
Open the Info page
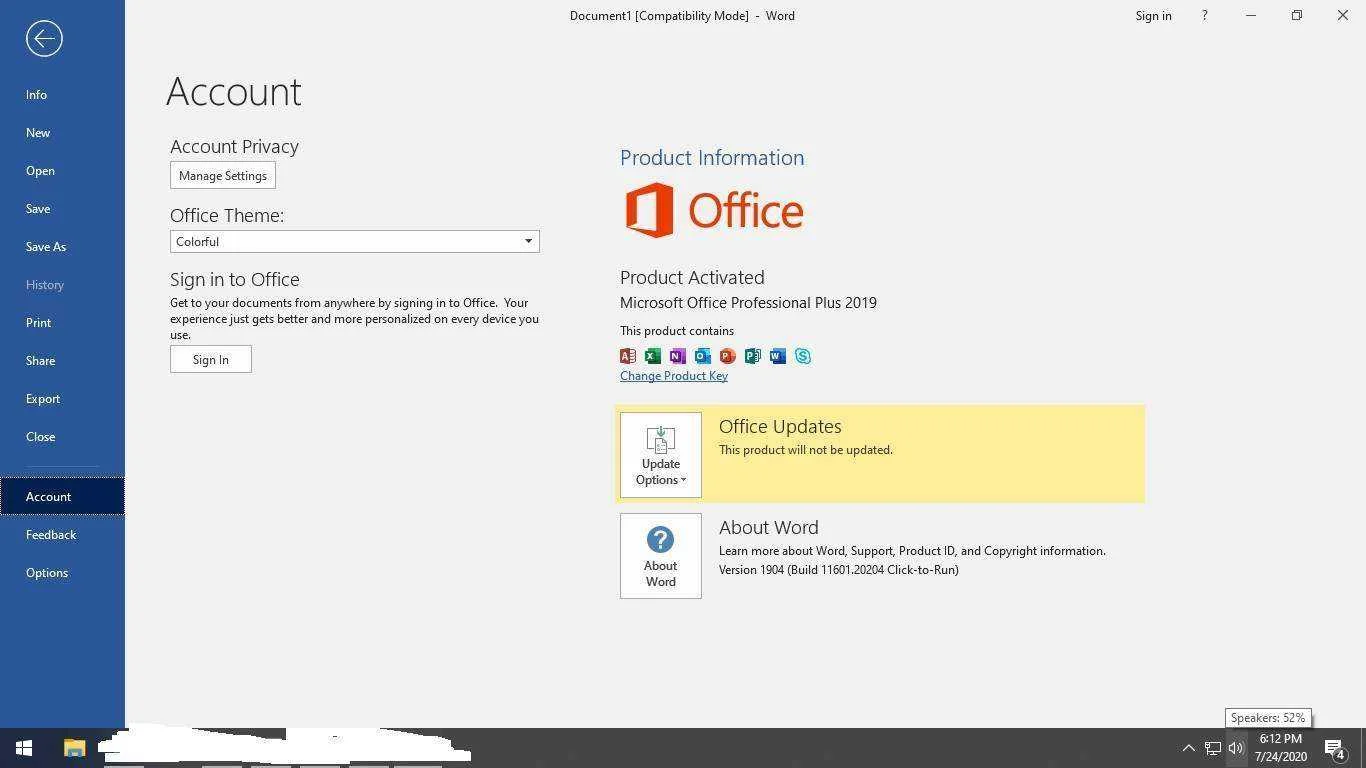click(37, 95)
